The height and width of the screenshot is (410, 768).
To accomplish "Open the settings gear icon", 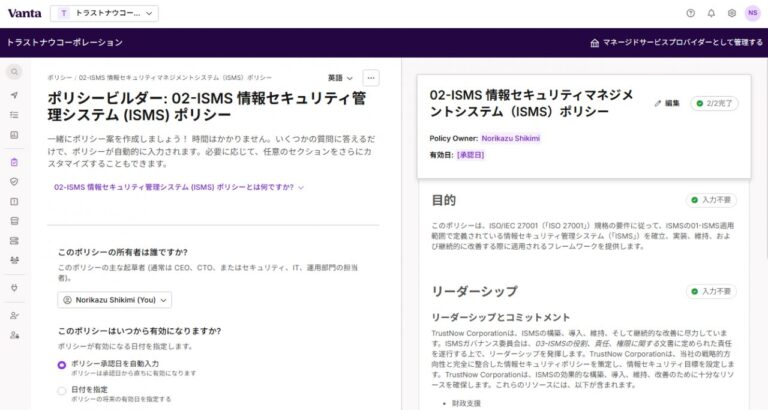I will click(x=732, y=13).
